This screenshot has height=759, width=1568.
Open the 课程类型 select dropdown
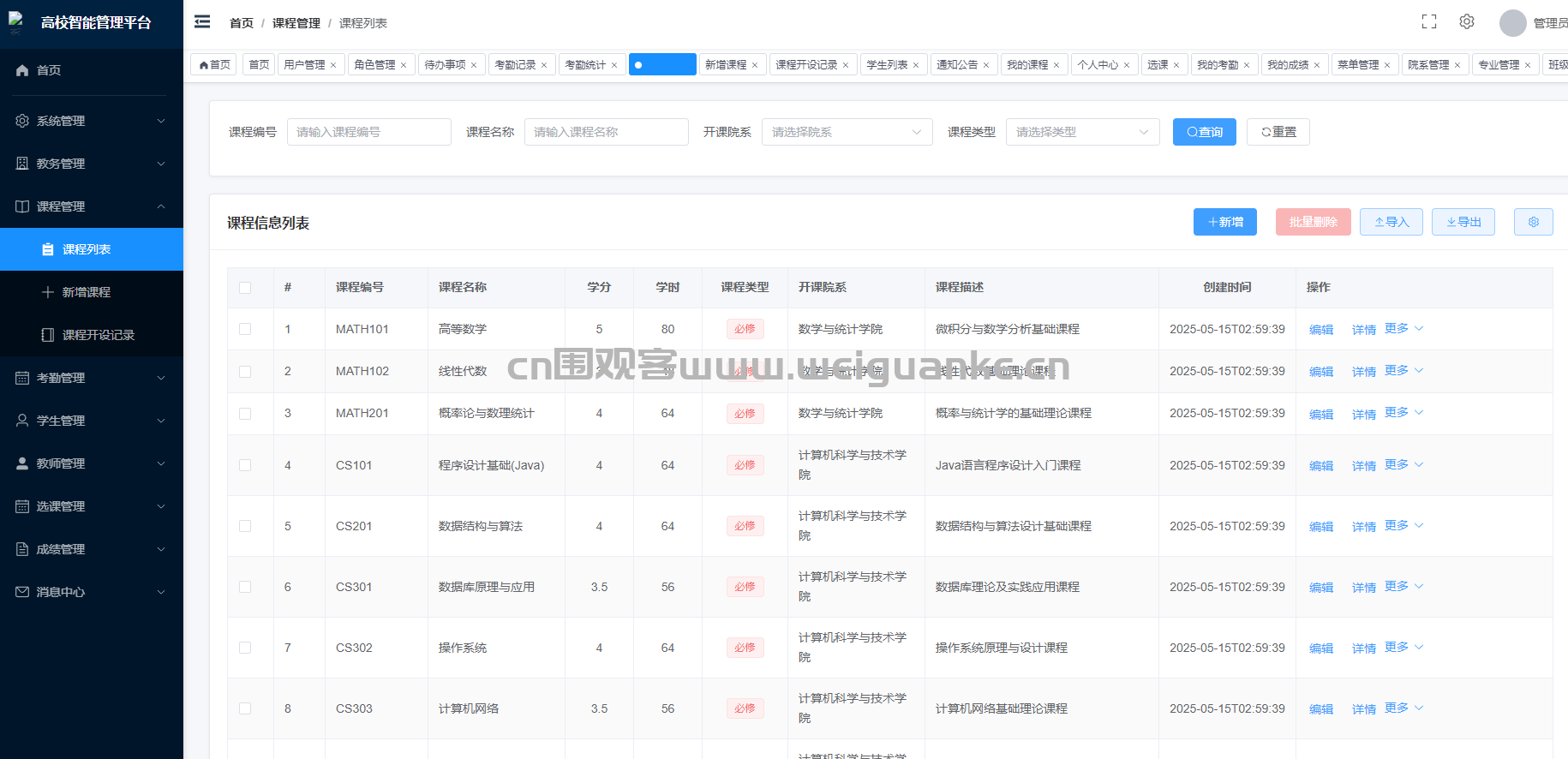1082,132
